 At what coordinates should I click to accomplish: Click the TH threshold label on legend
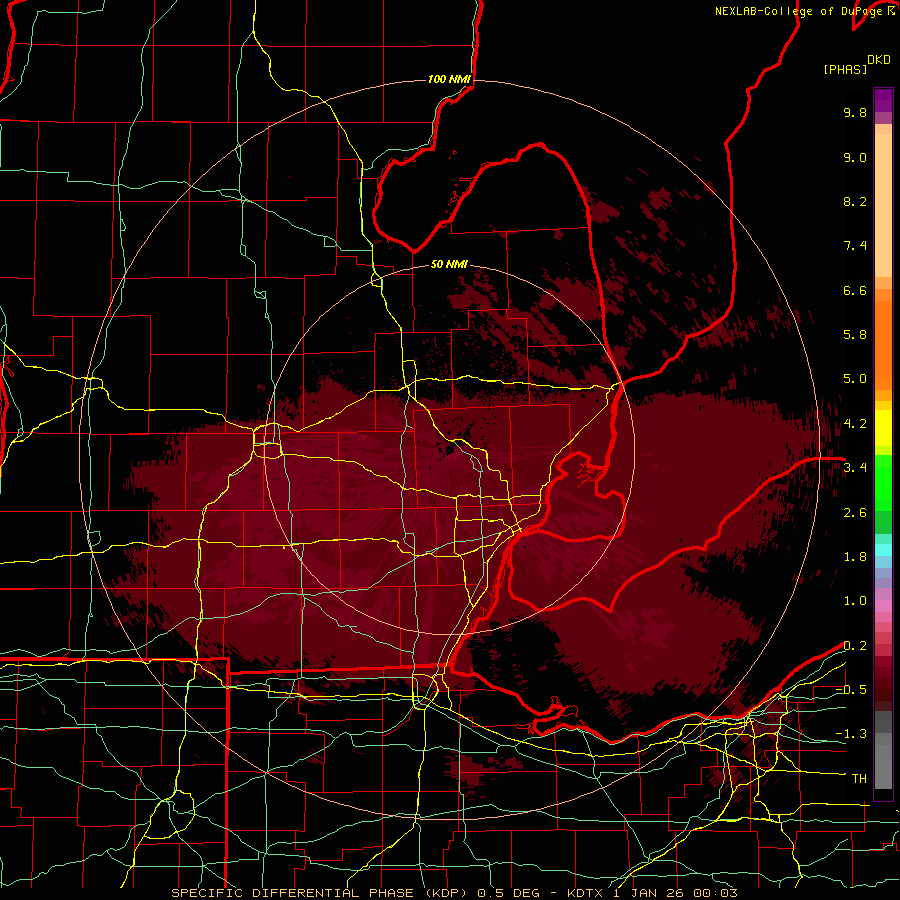click(859, 779)
